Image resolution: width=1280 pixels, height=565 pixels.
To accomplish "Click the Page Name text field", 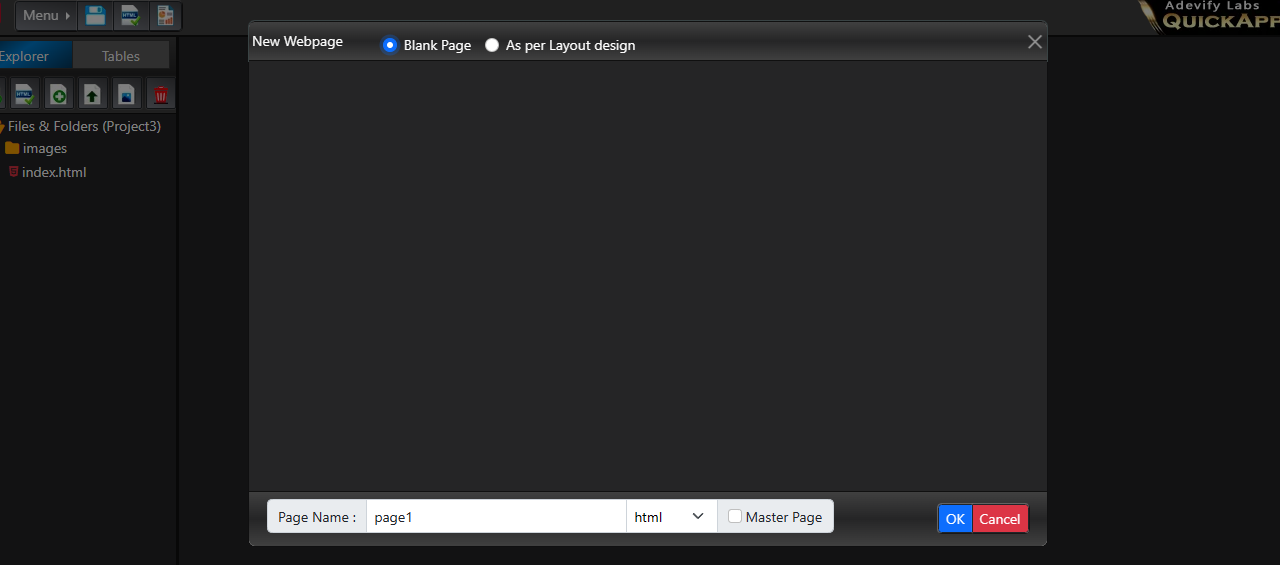I will pos(496,517).
